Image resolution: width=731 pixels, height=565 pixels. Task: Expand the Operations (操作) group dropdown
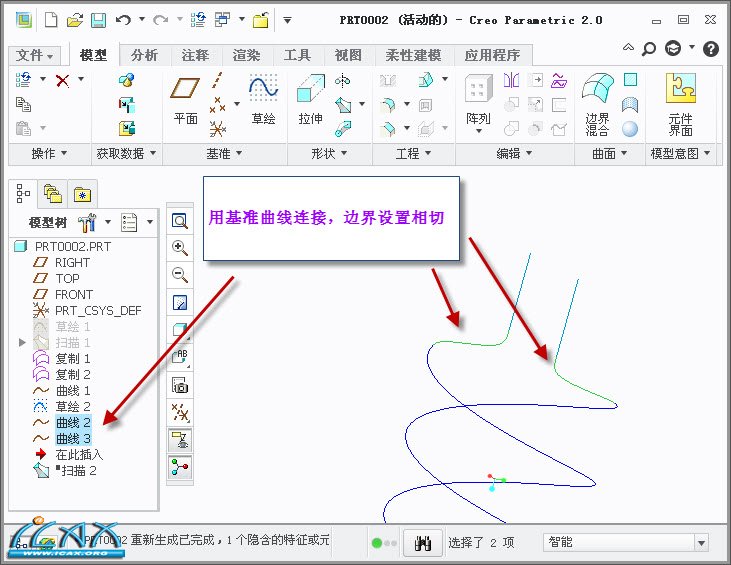point(49,153)
